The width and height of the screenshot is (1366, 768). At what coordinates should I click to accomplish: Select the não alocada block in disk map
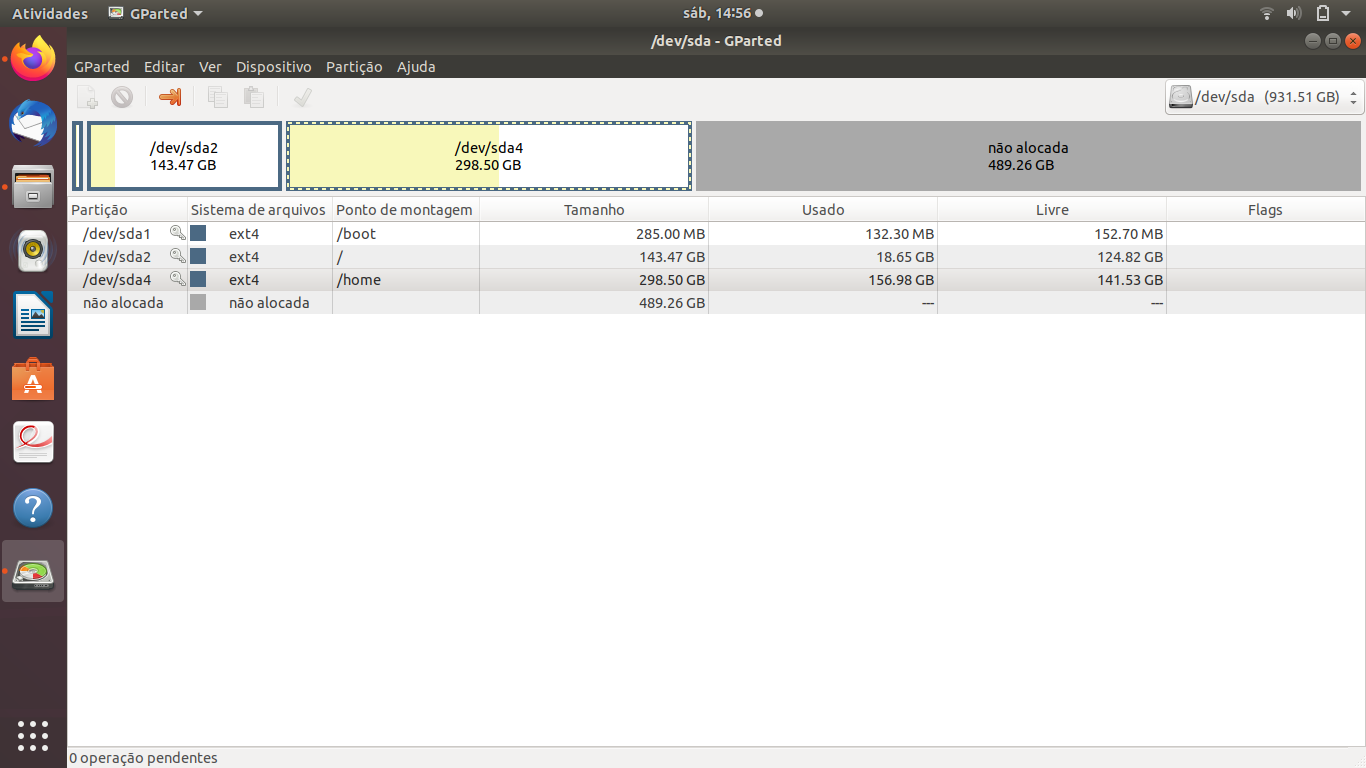tap(1028, 156)
